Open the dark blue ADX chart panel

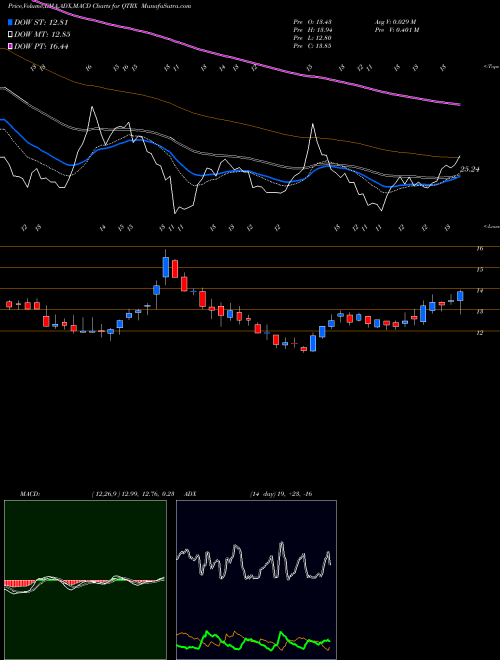coord(256,580)
